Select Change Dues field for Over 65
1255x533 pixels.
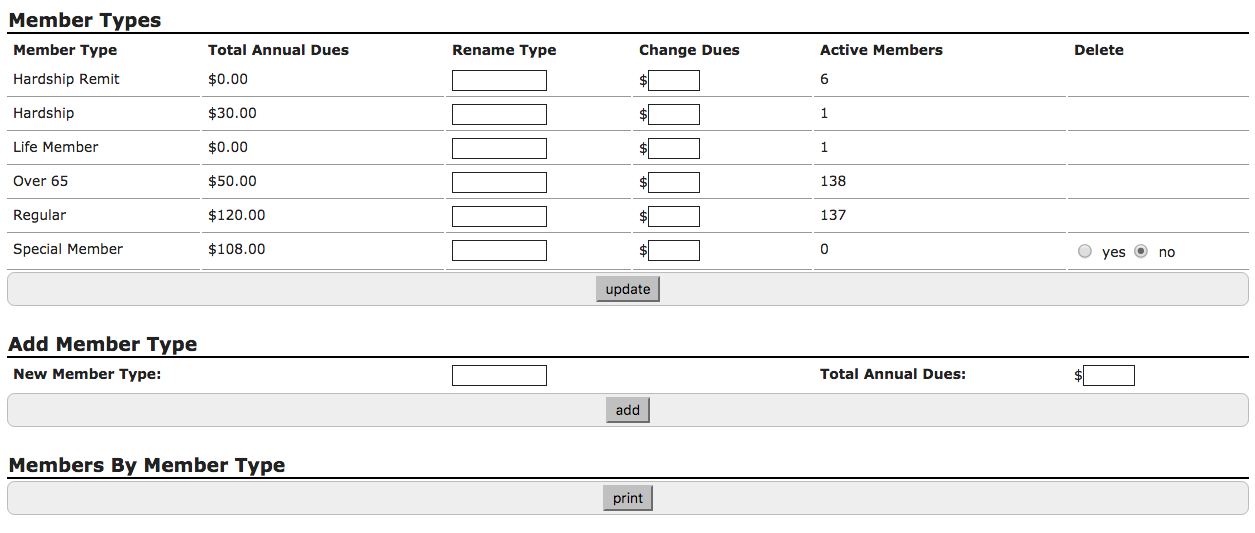[674, 183]
